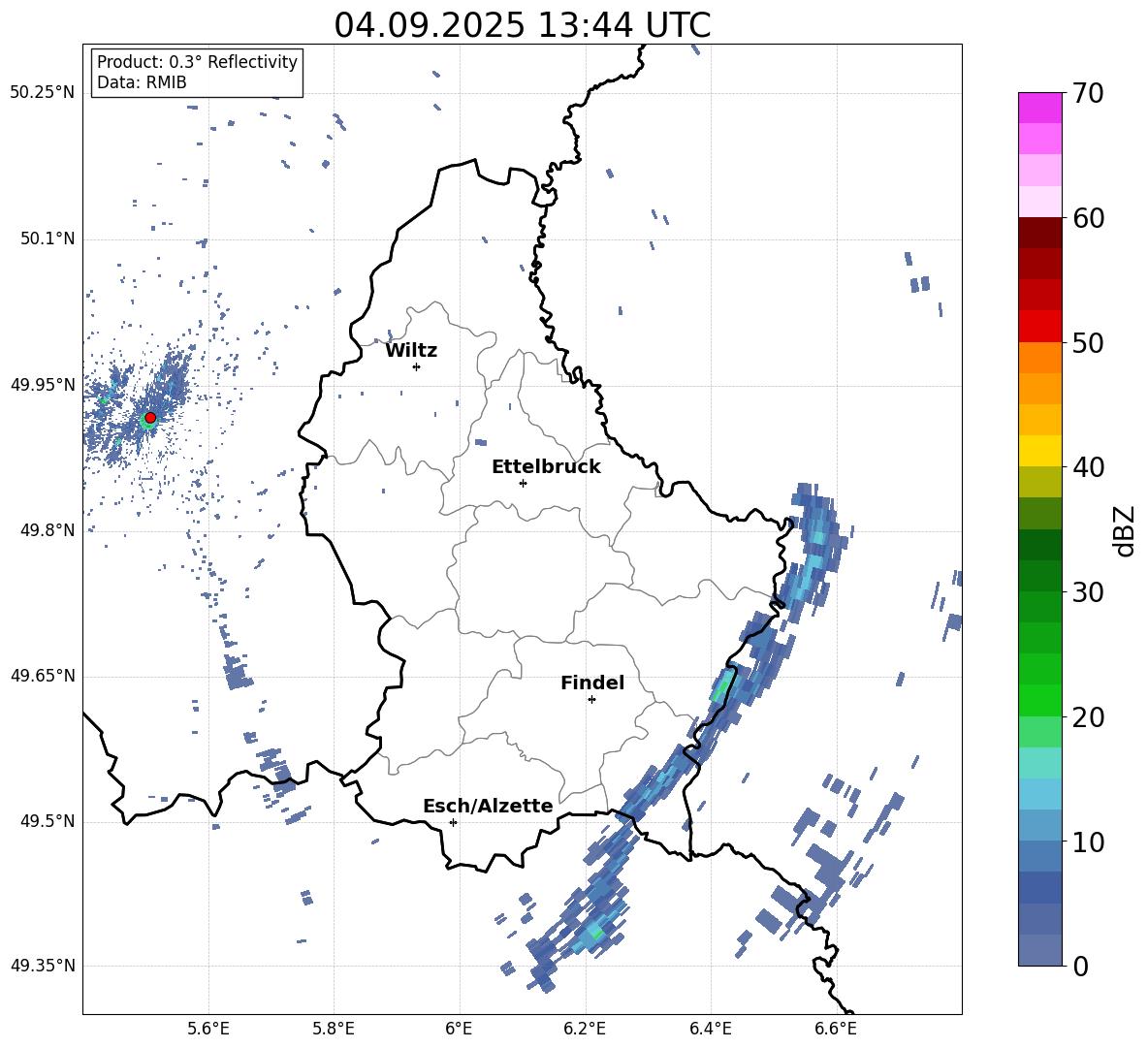Click the 5.8°E longitude label

tap(334, 1029)
